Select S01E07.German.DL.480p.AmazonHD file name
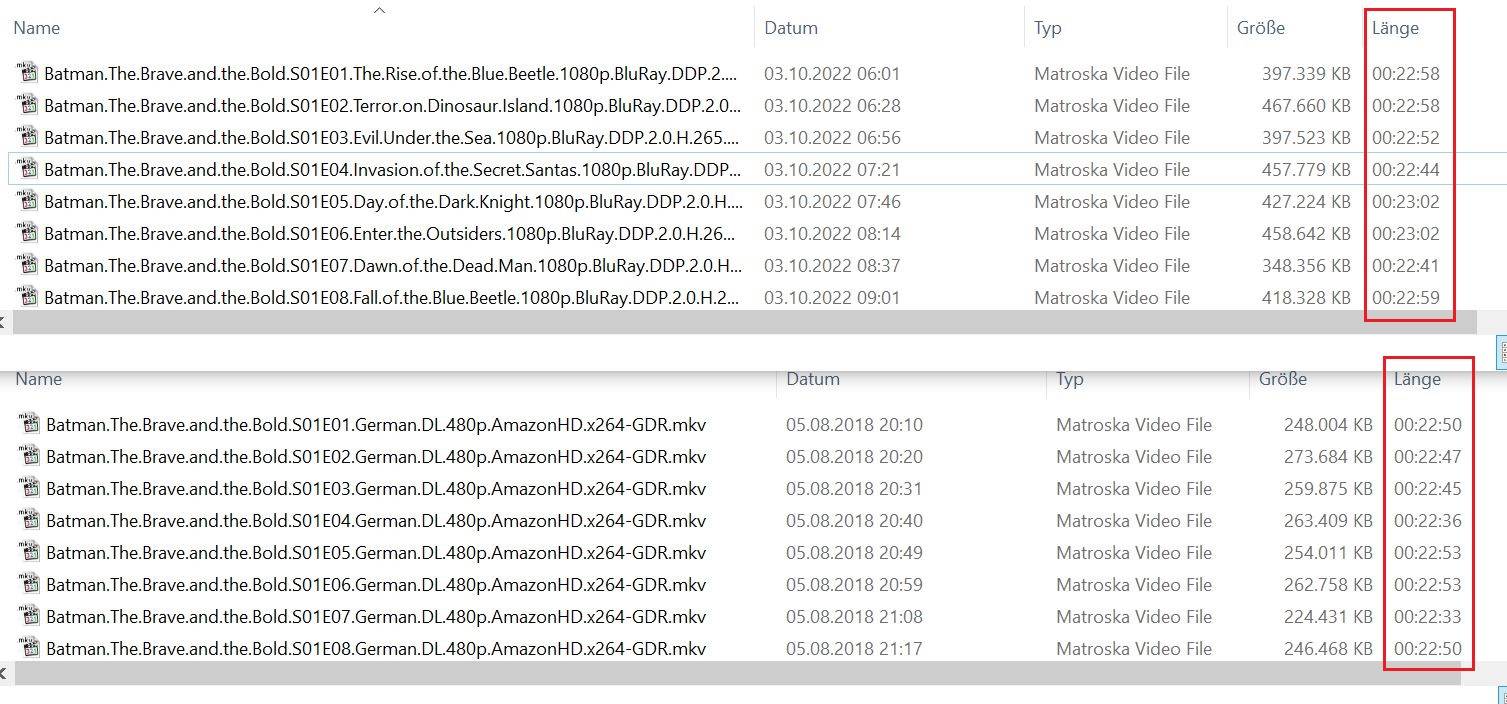Image resolution: width=1507 pixels, height=704 pixels. [x=376, y=616]
